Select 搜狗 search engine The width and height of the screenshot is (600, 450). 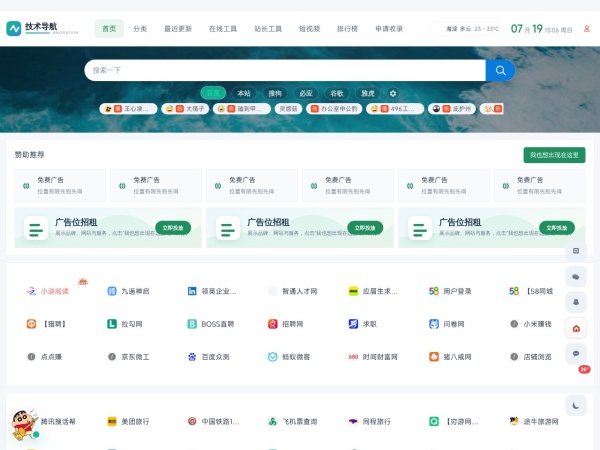pyautogui.click(x=275, y=93)
